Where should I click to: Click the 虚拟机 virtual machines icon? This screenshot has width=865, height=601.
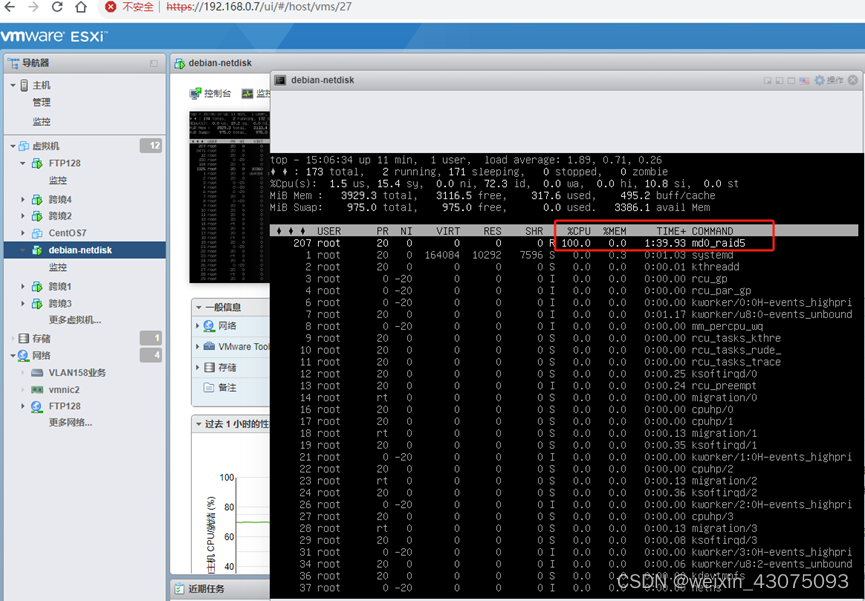pos(24,146)
